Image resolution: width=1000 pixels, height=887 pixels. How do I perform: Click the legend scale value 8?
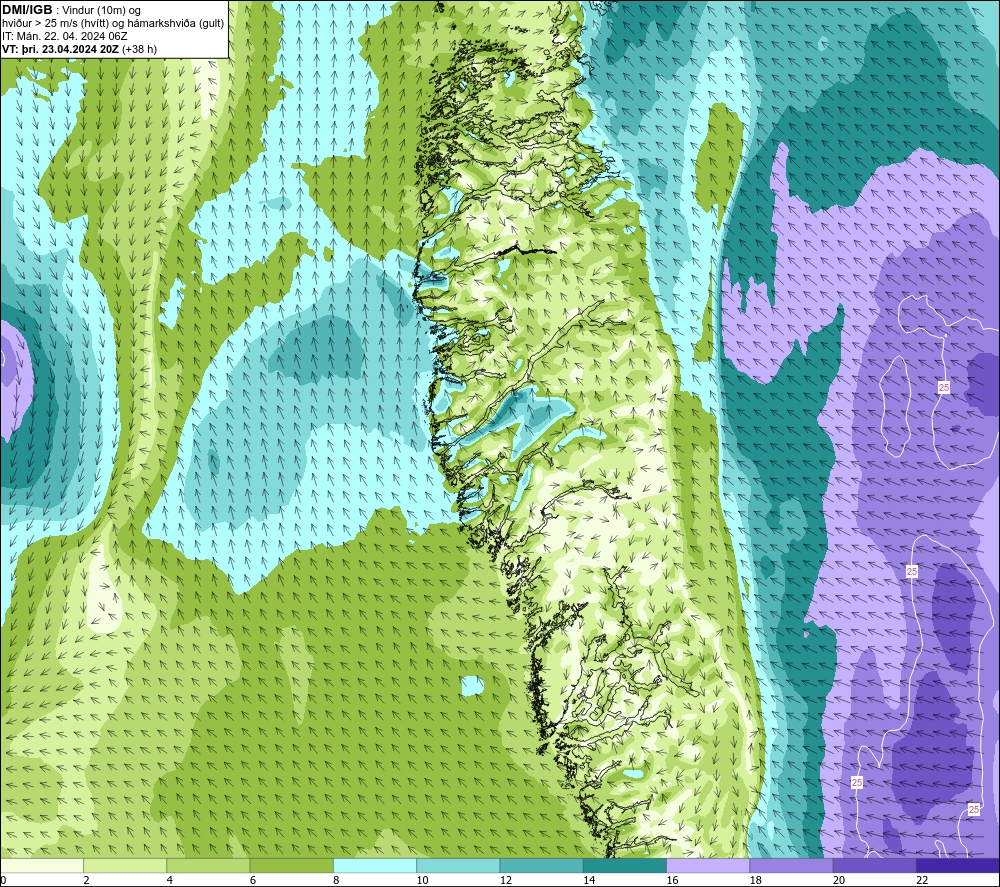click(336, 881)
